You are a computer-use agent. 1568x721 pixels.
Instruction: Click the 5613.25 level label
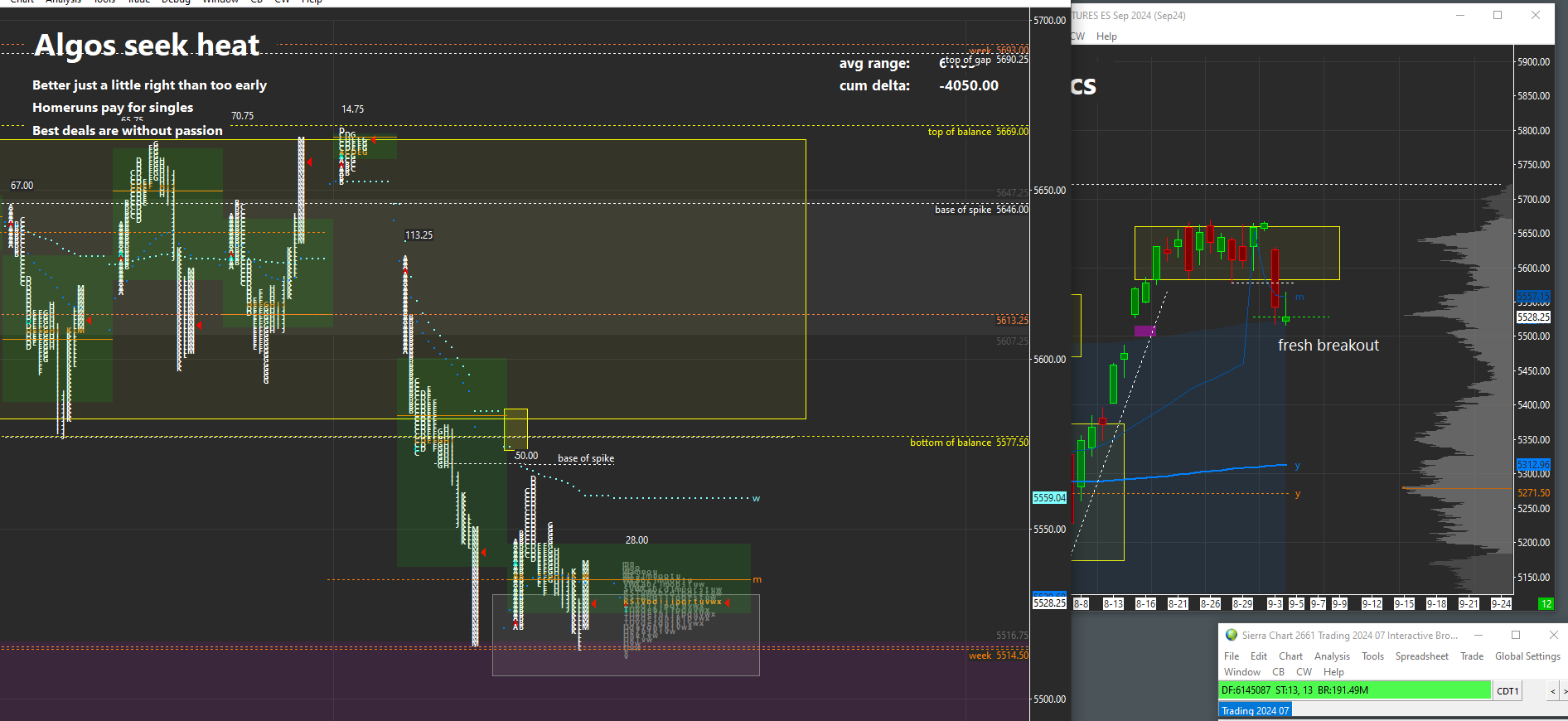[x=1012, y=321]
